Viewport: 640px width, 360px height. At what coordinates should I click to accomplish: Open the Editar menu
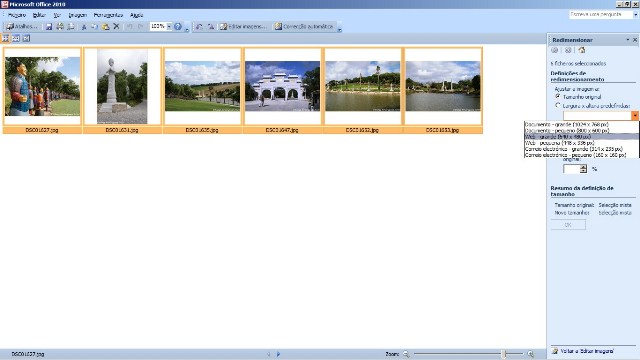tap(39, 15)
